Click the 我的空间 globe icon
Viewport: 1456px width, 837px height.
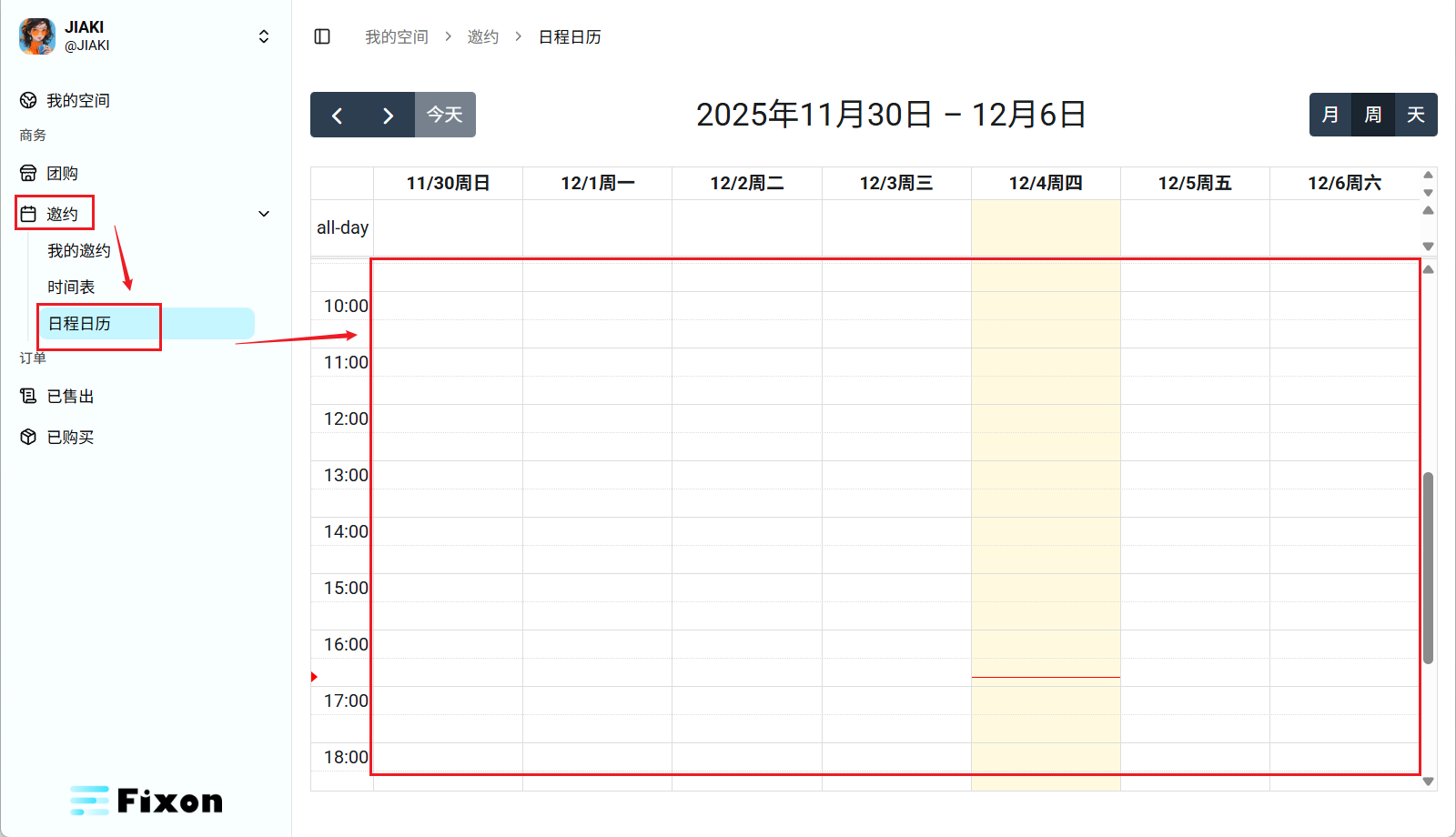(x=28, y=100)
